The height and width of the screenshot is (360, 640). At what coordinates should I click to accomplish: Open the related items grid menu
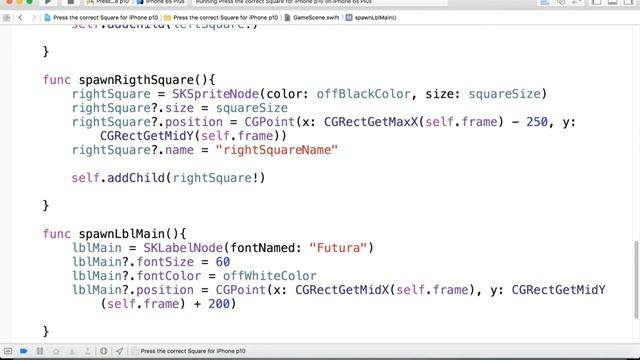coord(6,18)
